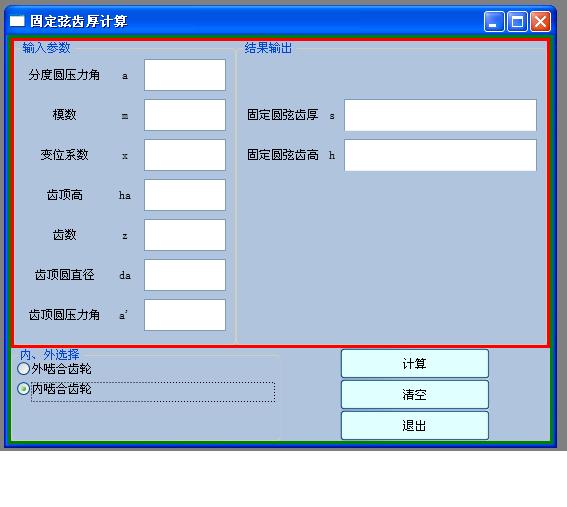Select the 内啮合齿轮 radio button

[24, 389]
